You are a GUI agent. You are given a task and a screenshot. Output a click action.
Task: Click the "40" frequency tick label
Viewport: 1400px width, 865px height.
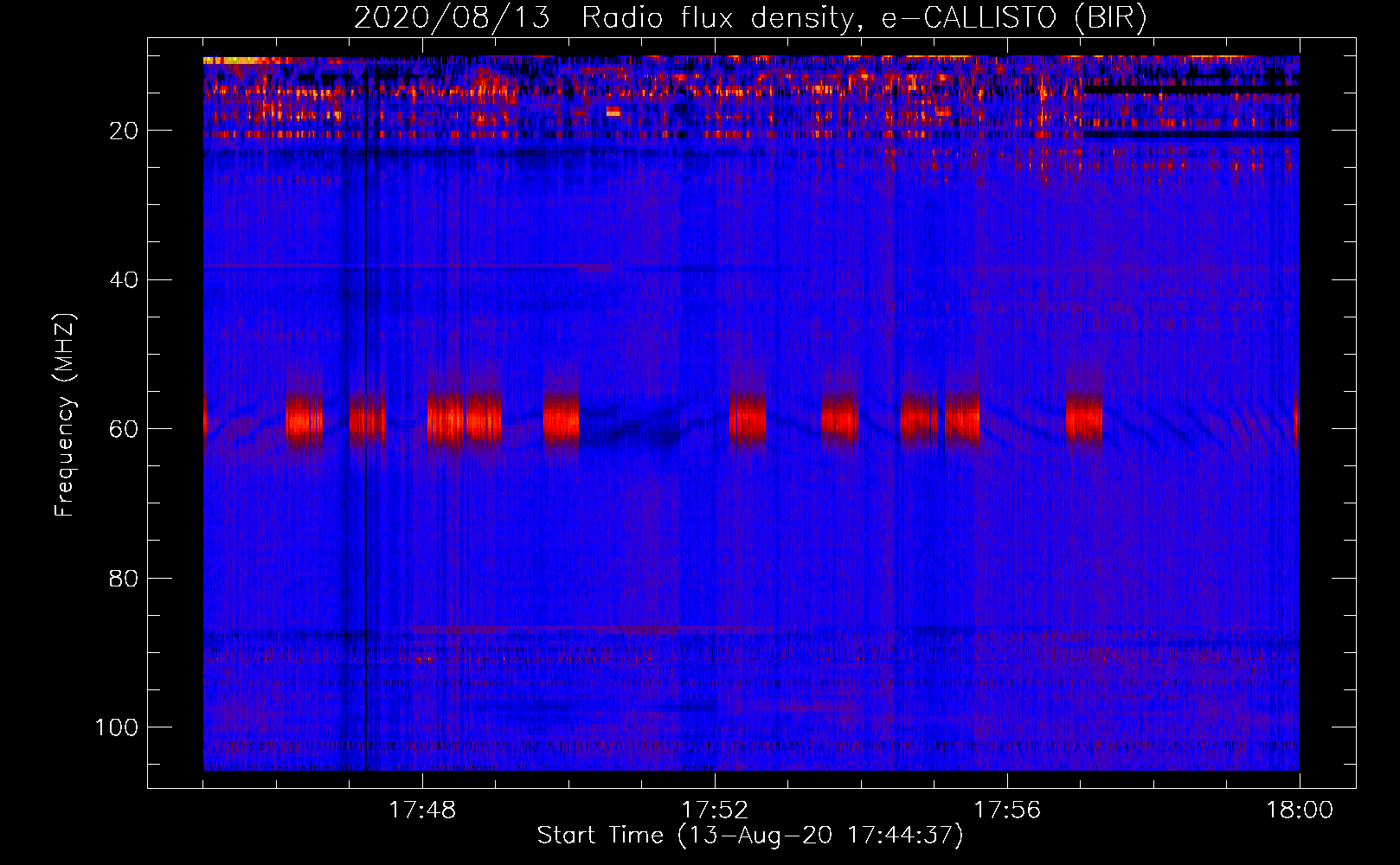click(x=124, y=280)
